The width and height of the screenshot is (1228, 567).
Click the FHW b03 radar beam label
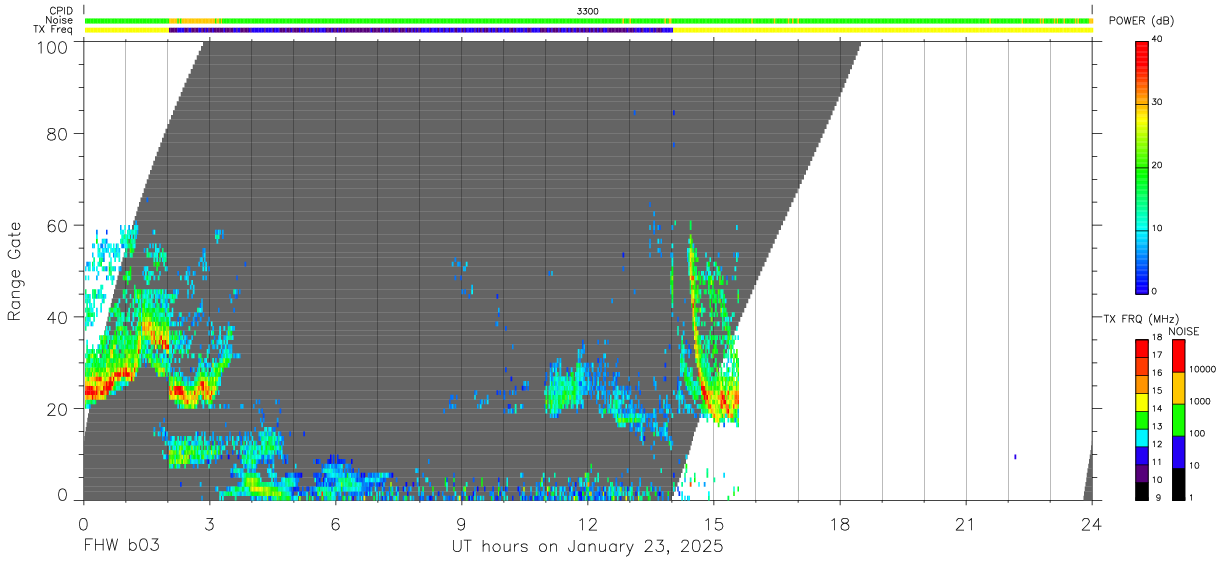pos(122,547)
